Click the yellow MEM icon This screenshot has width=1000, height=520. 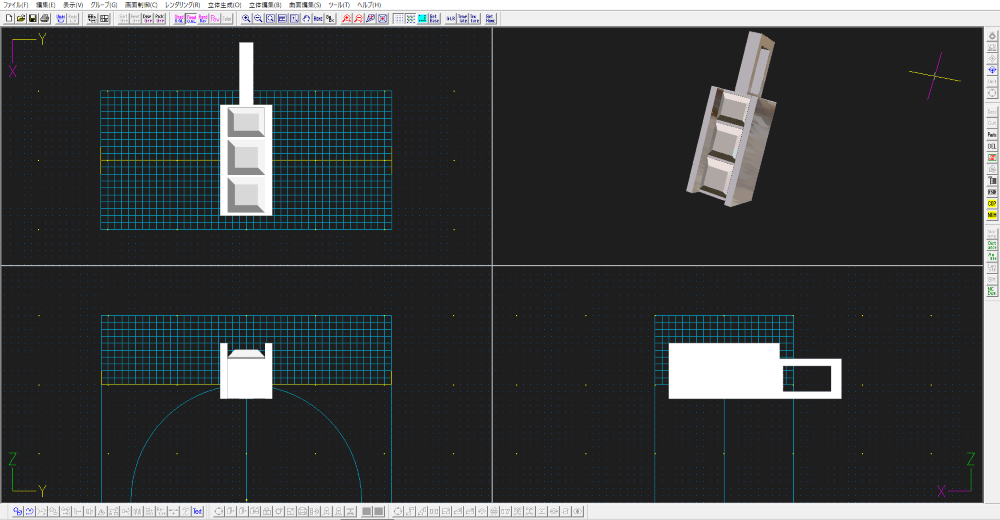pos(991,215)
